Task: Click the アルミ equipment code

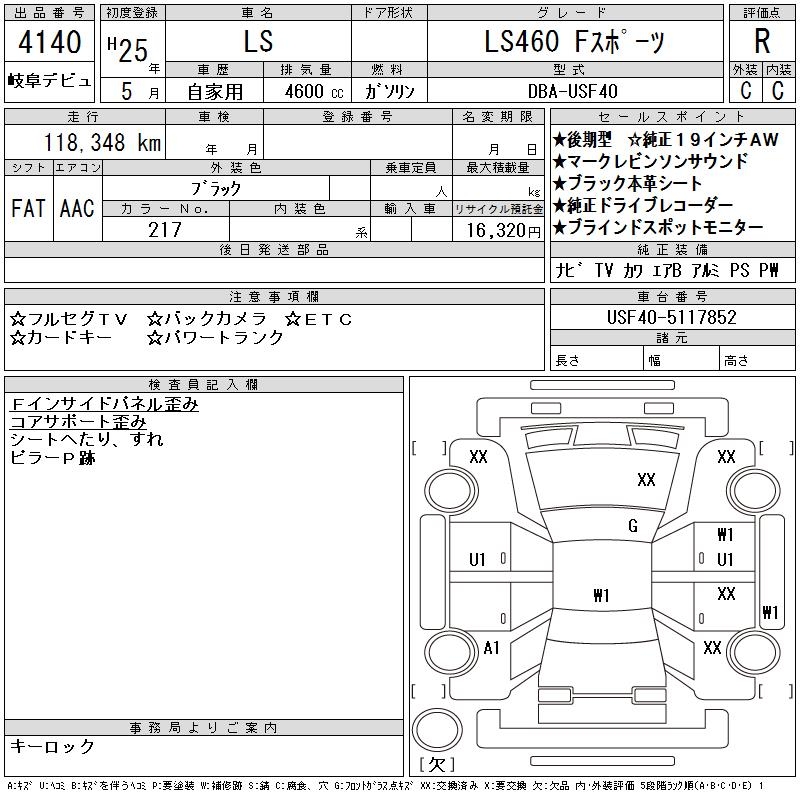Action: pyautogui.click(x=706, y=270)
